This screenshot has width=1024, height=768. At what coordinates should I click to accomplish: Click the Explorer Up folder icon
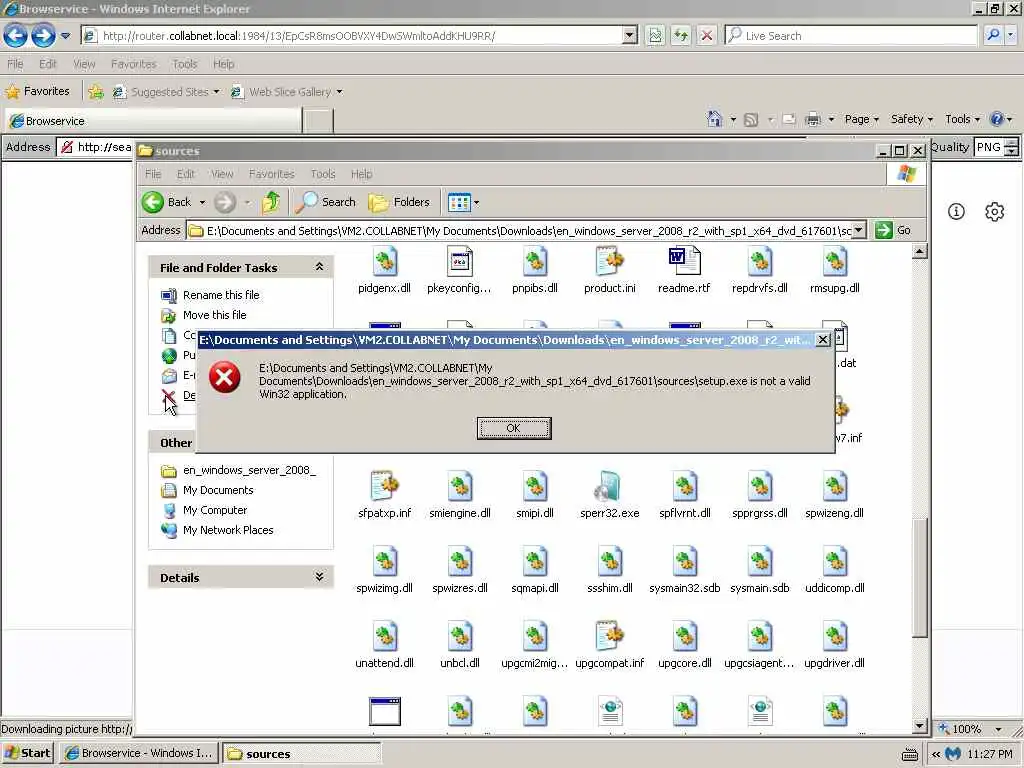coord(271,202)
